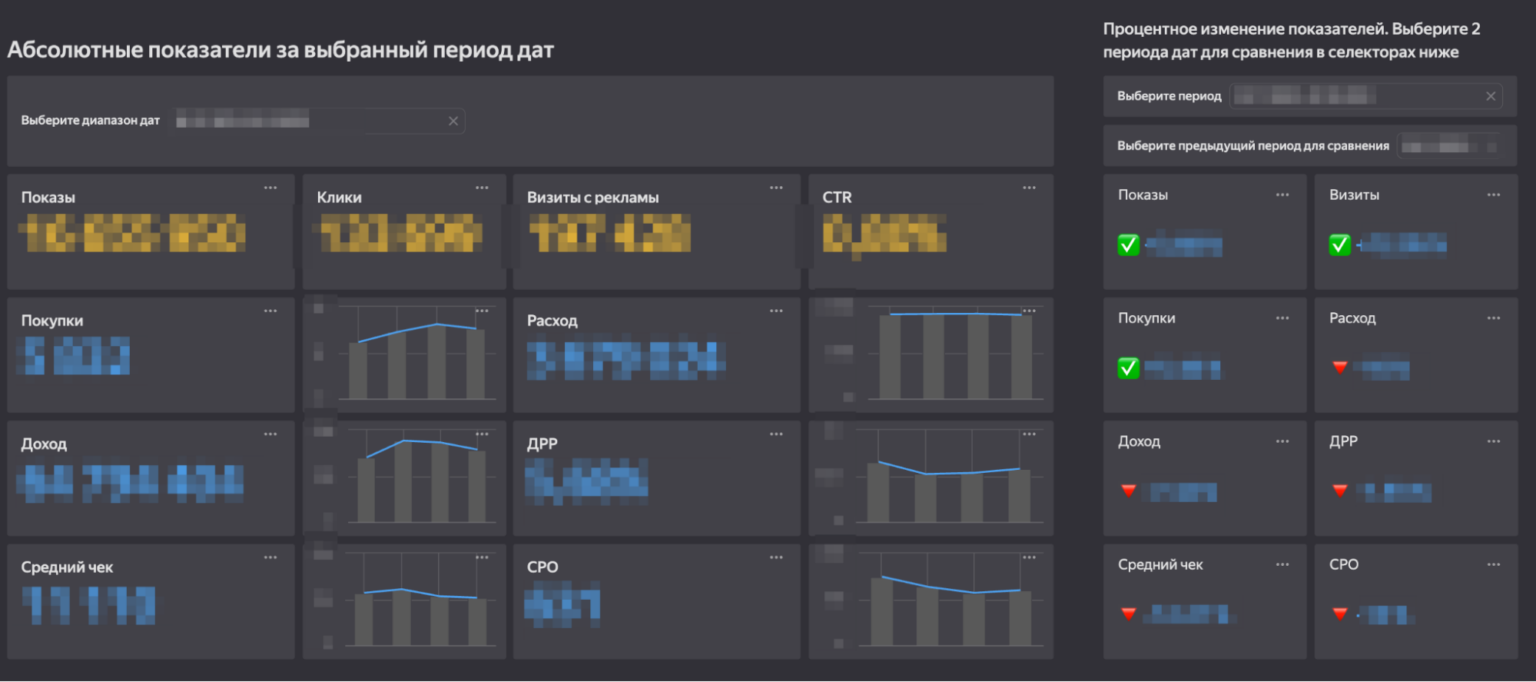Open three-dot menu on CPO widget

(x=776, y=557)
